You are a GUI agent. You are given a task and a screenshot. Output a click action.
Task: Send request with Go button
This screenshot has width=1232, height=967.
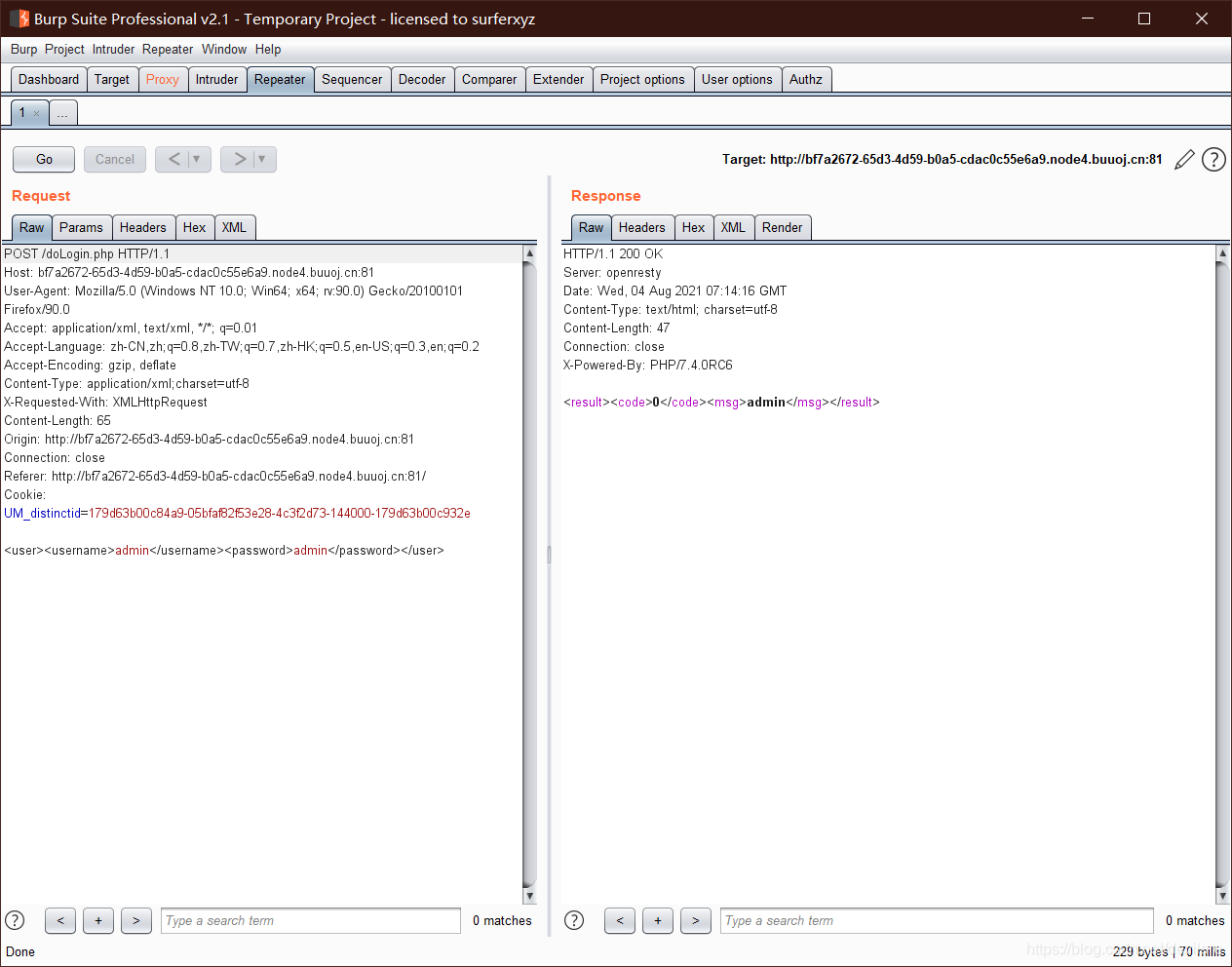tap(44, 159)
